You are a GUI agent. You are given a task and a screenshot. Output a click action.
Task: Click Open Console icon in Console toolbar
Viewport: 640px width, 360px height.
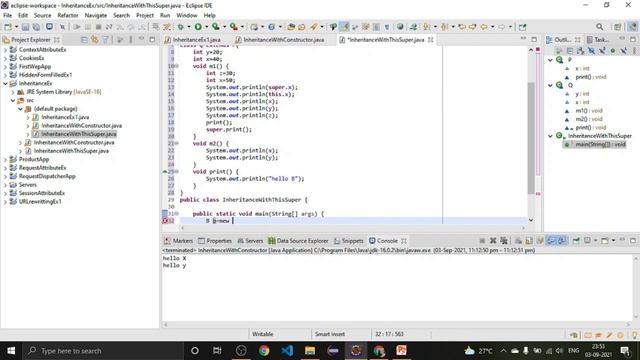coord(605,241)
